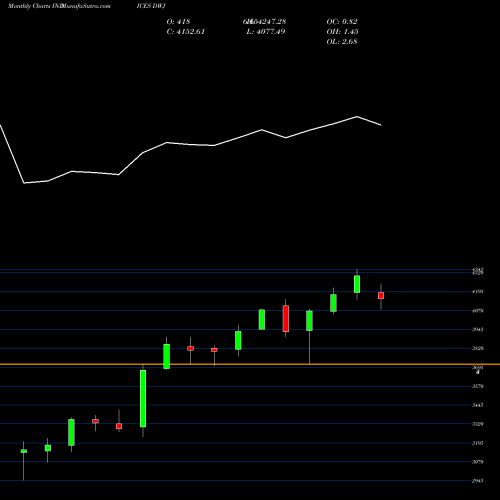Click the 'OL: 2.68' reading
The image size is (500, 500).
point(342,42)
